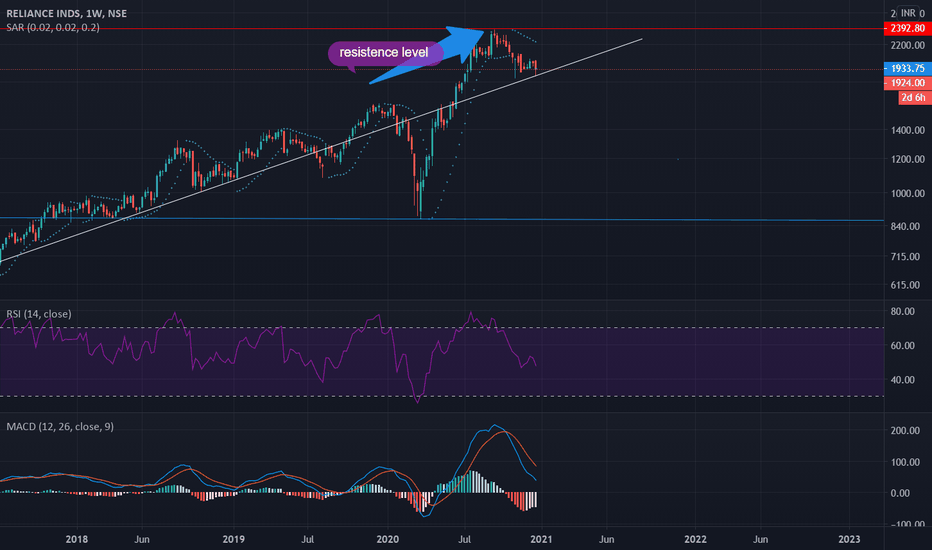Click the 2021 time axis label
Image resolution: width=932 pixels, height=550 pixels.
541,539
